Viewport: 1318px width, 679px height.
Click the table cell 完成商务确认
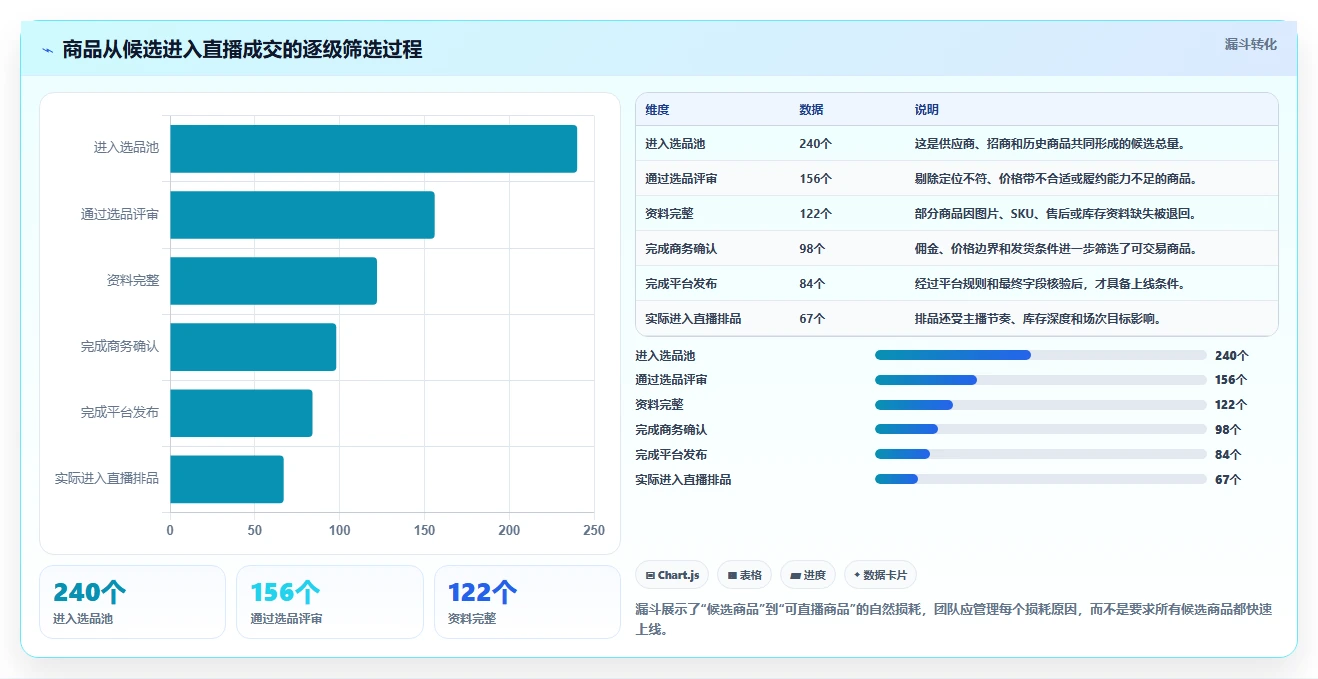tap(681, 249)
